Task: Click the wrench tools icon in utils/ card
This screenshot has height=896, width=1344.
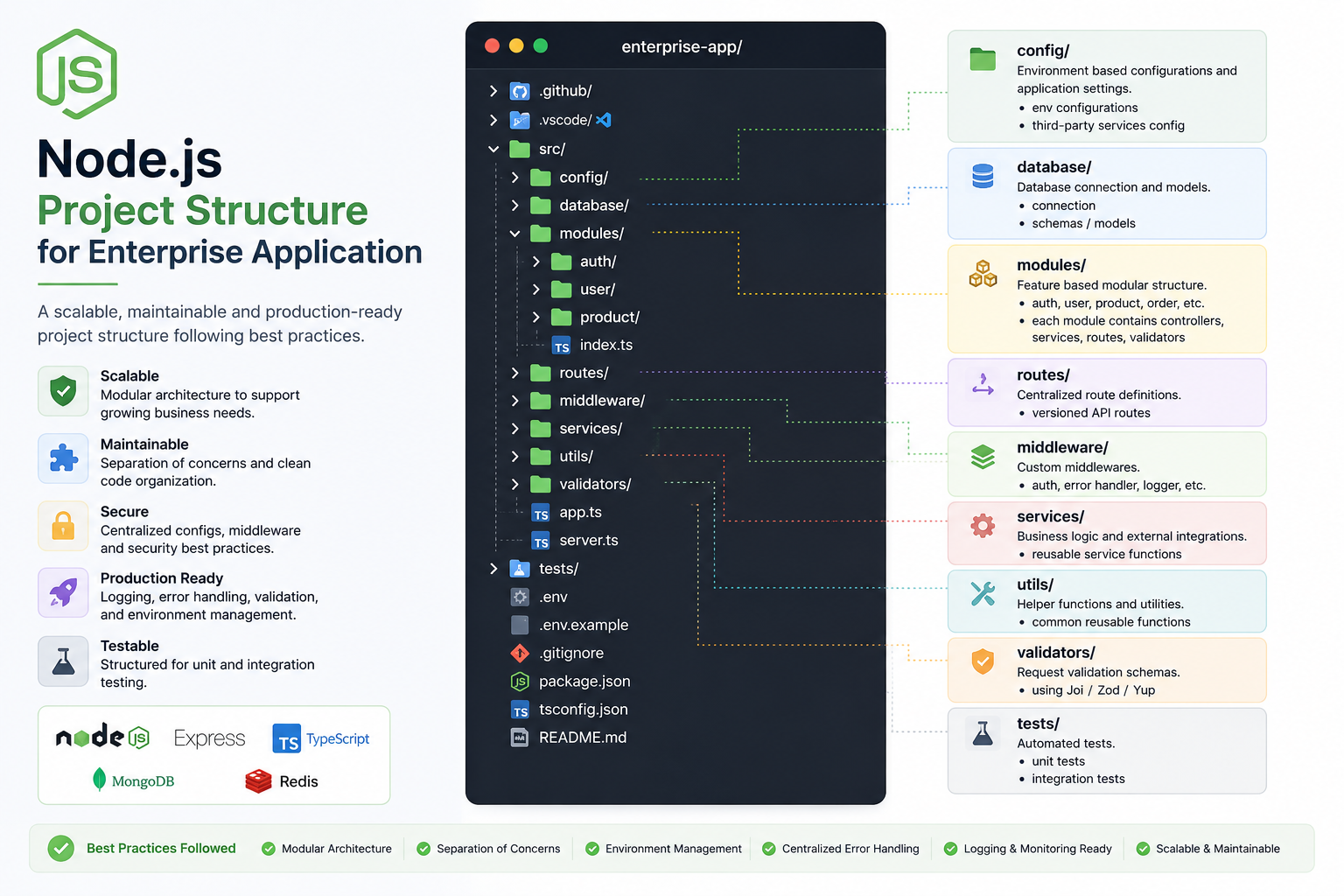Action: (x=983, y=593)
